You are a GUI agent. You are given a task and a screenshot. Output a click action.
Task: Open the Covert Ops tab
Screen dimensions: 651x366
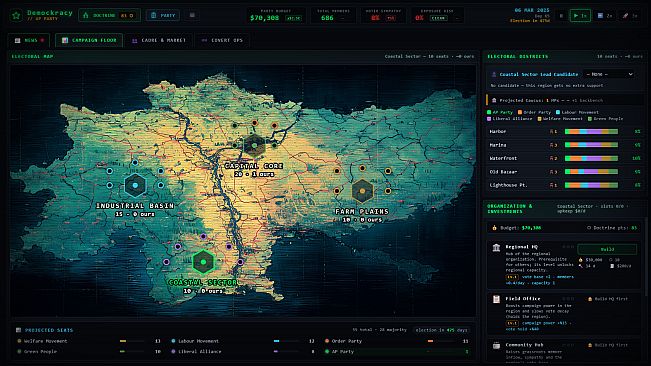coord(222,40)
